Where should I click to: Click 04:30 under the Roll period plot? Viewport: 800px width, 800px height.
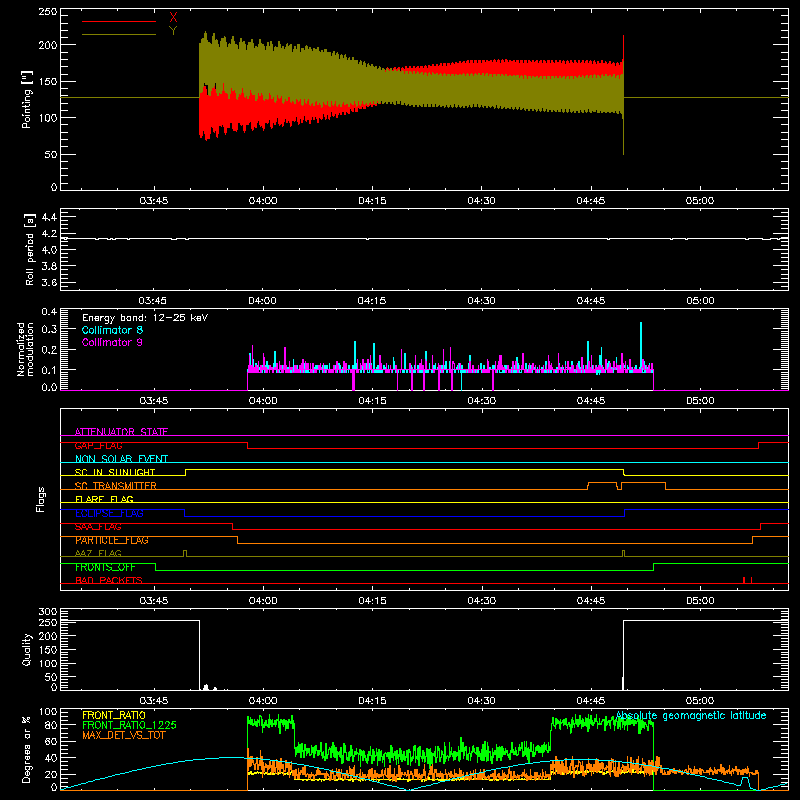[x=481, y=301]
